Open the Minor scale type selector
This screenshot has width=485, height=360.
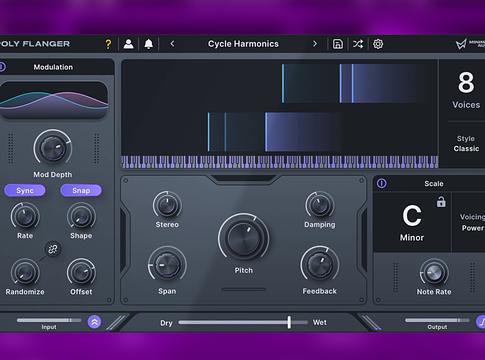[x=412, y=238]
